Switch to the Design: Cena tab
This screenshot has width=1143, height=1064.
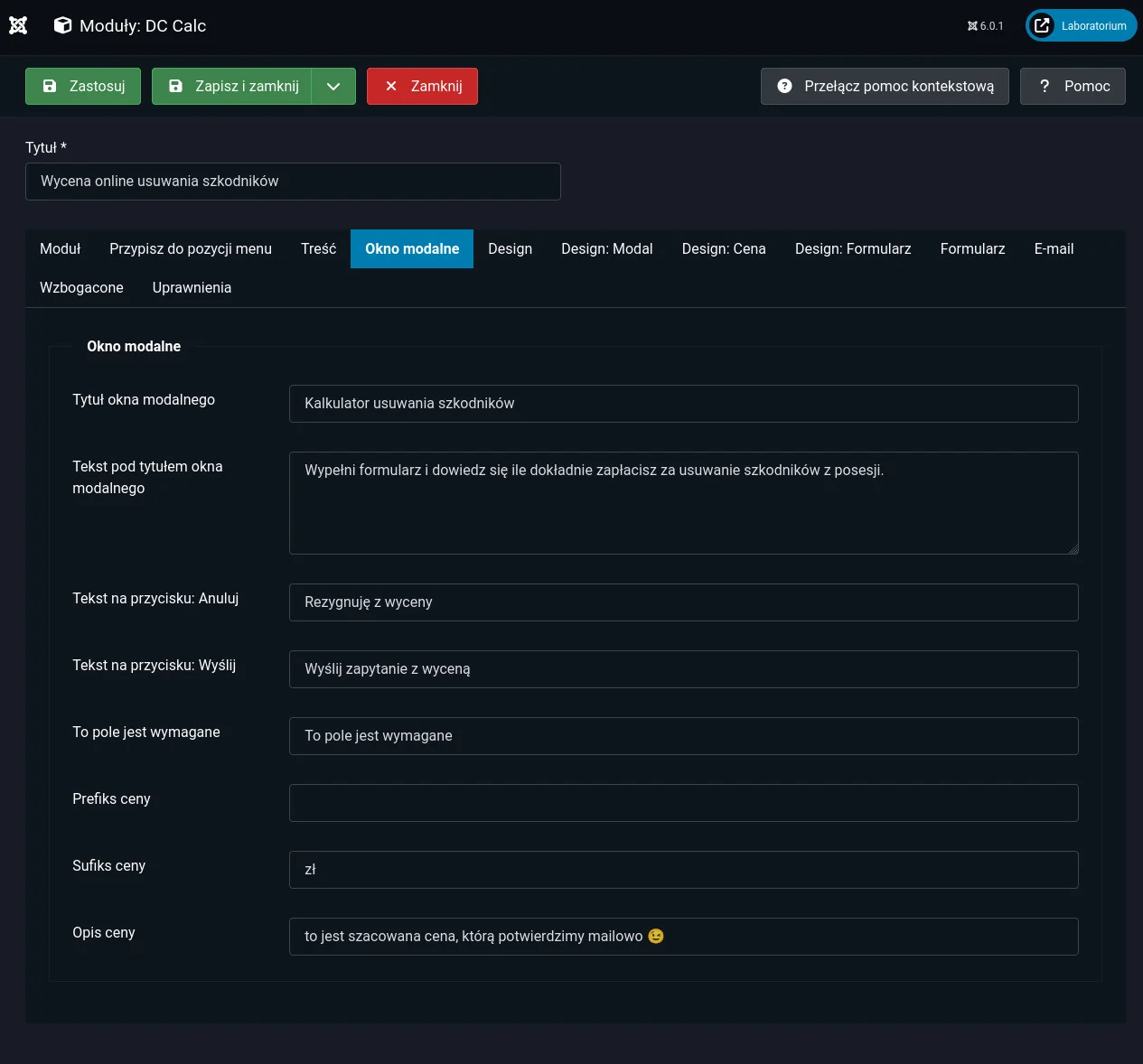pyautogui.click(x=723, y=249)
